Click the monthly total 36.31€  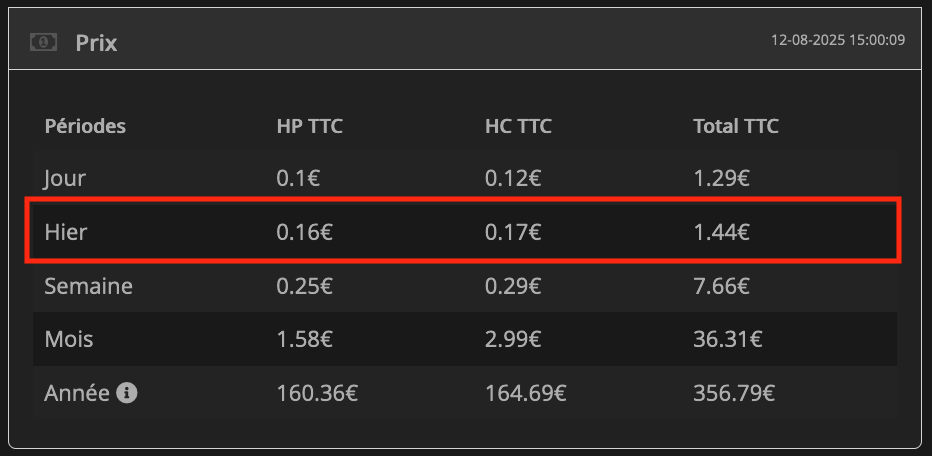point(727,339)
